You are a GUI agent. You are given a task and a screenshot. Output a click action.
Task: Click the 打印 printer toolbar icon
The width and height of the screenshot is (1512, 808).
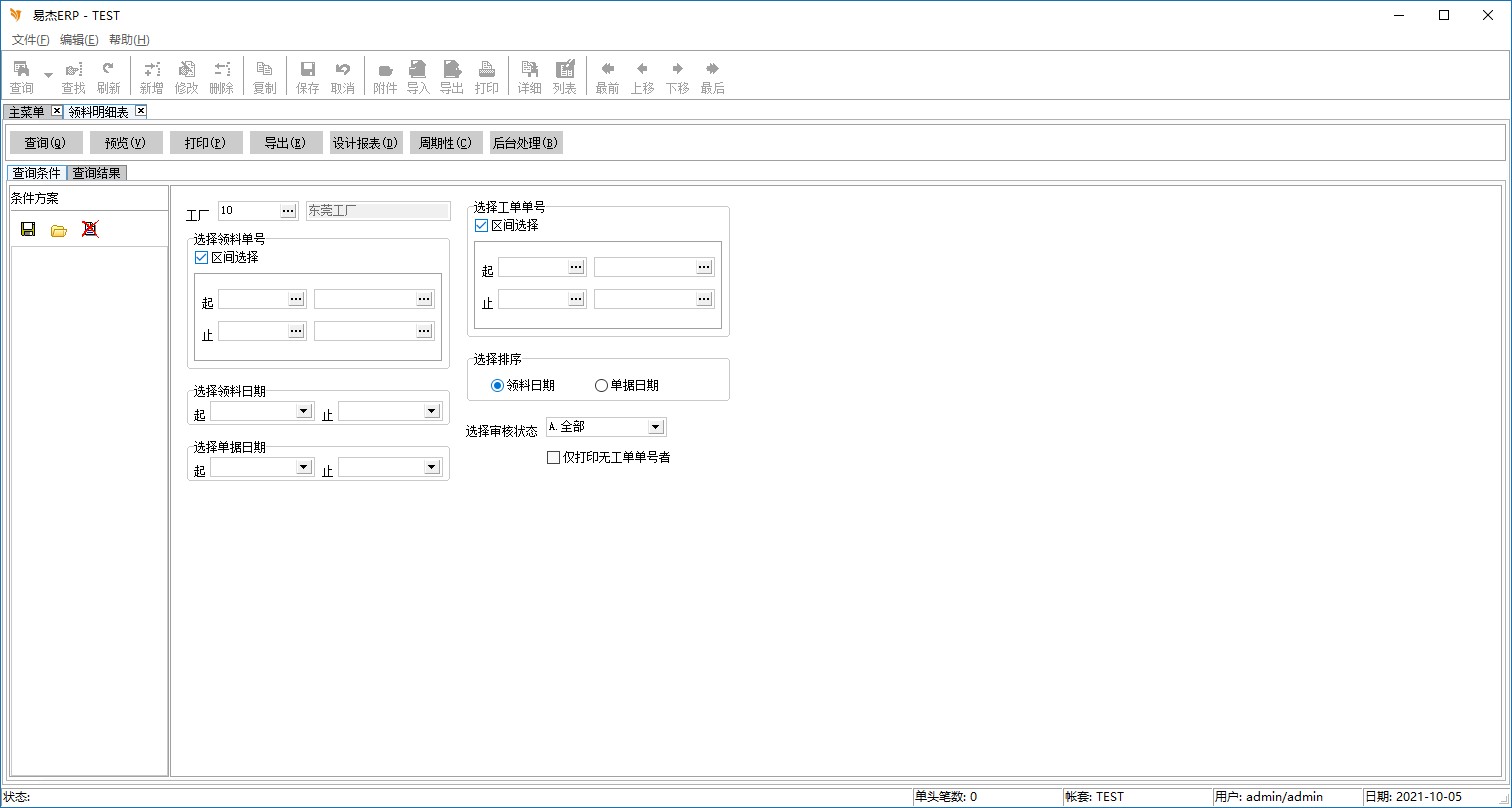(487, 76)
